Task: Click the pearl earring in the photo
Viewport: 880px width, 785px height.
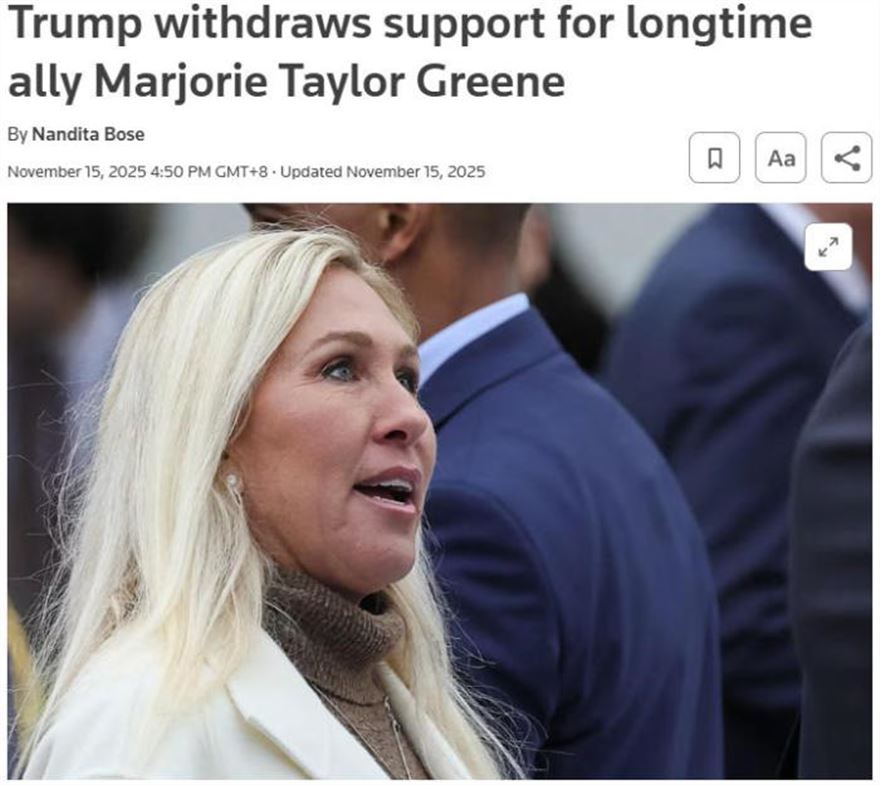Action: (232, 481)
